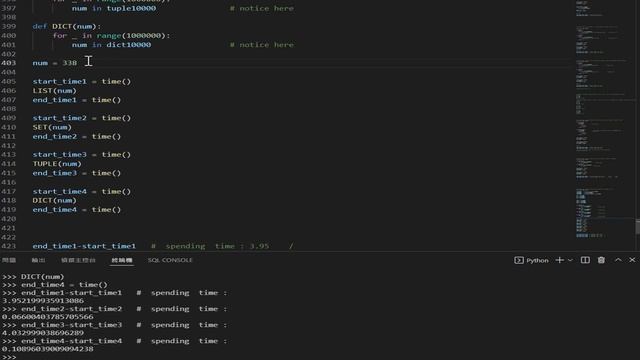Click terminal output 0.06600403785705566
Image resolution: width=640 pixels, height=360 pixels.
tap(47, 317)
